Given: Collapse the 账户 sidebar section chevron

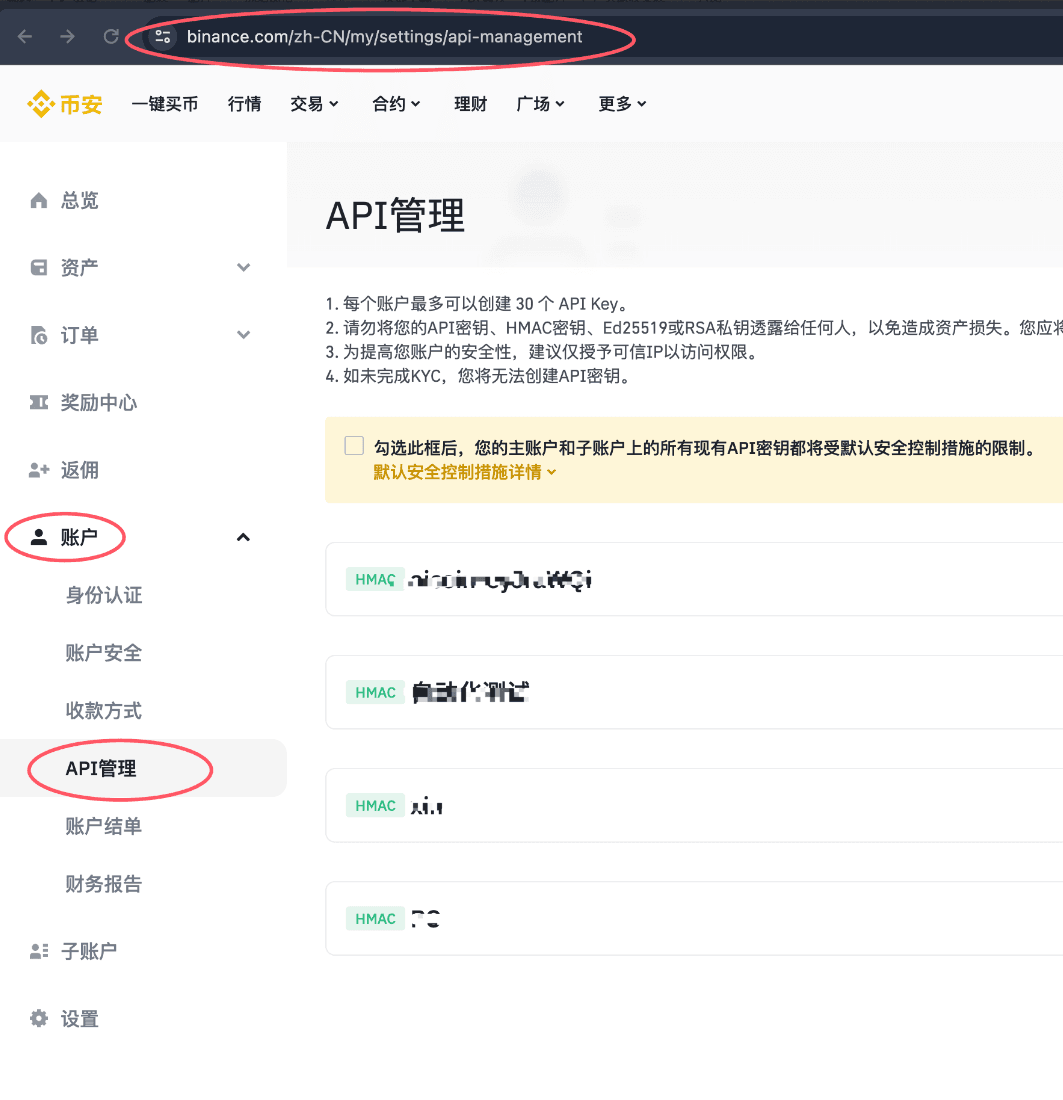Looking at the screenshot, I should [x=243, y=537].
